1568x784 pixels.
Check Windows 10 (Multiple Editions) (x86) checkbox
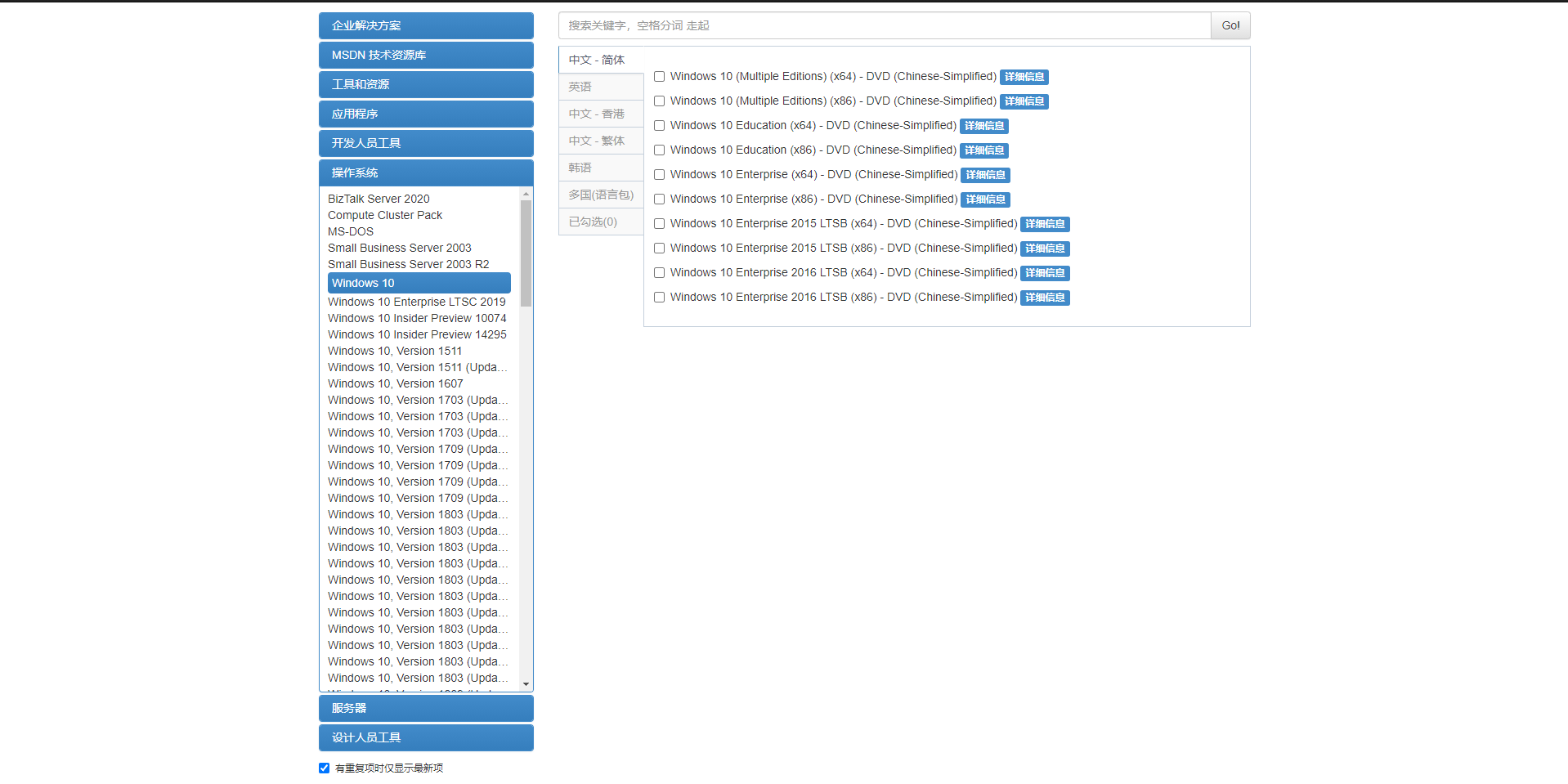pyautogui.click(x=659, y=101)
